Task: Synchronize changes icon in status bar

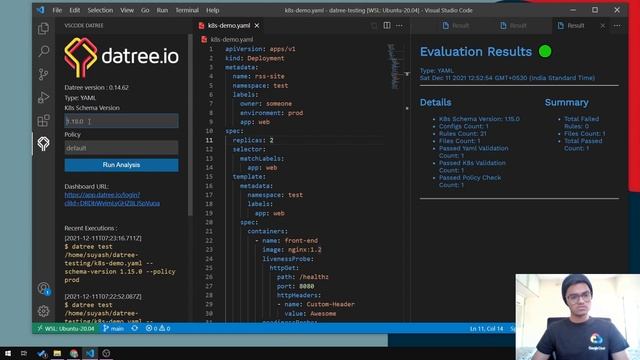Action: tap(135, 328)
